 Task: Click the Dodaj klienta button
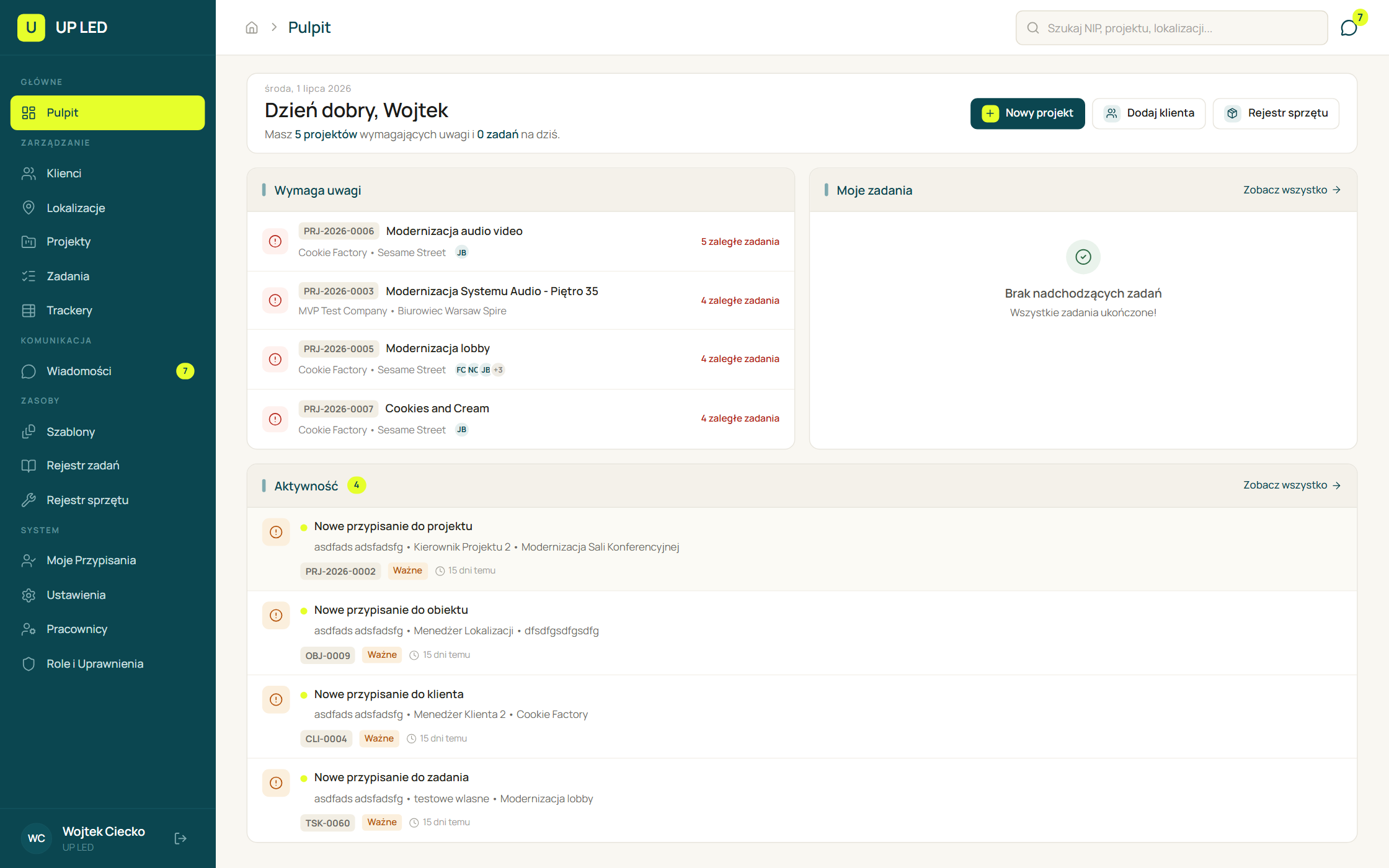tap(1149, 113)
